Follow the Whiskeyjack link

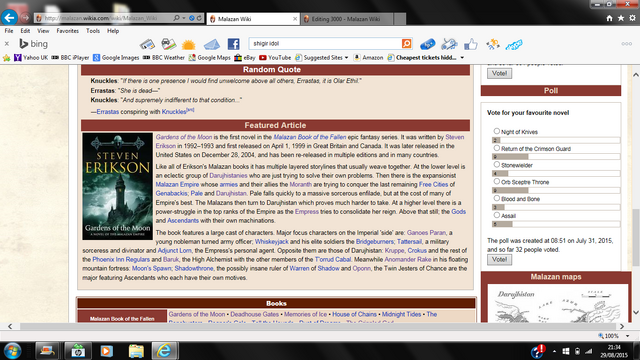click(x=271, y=242)
